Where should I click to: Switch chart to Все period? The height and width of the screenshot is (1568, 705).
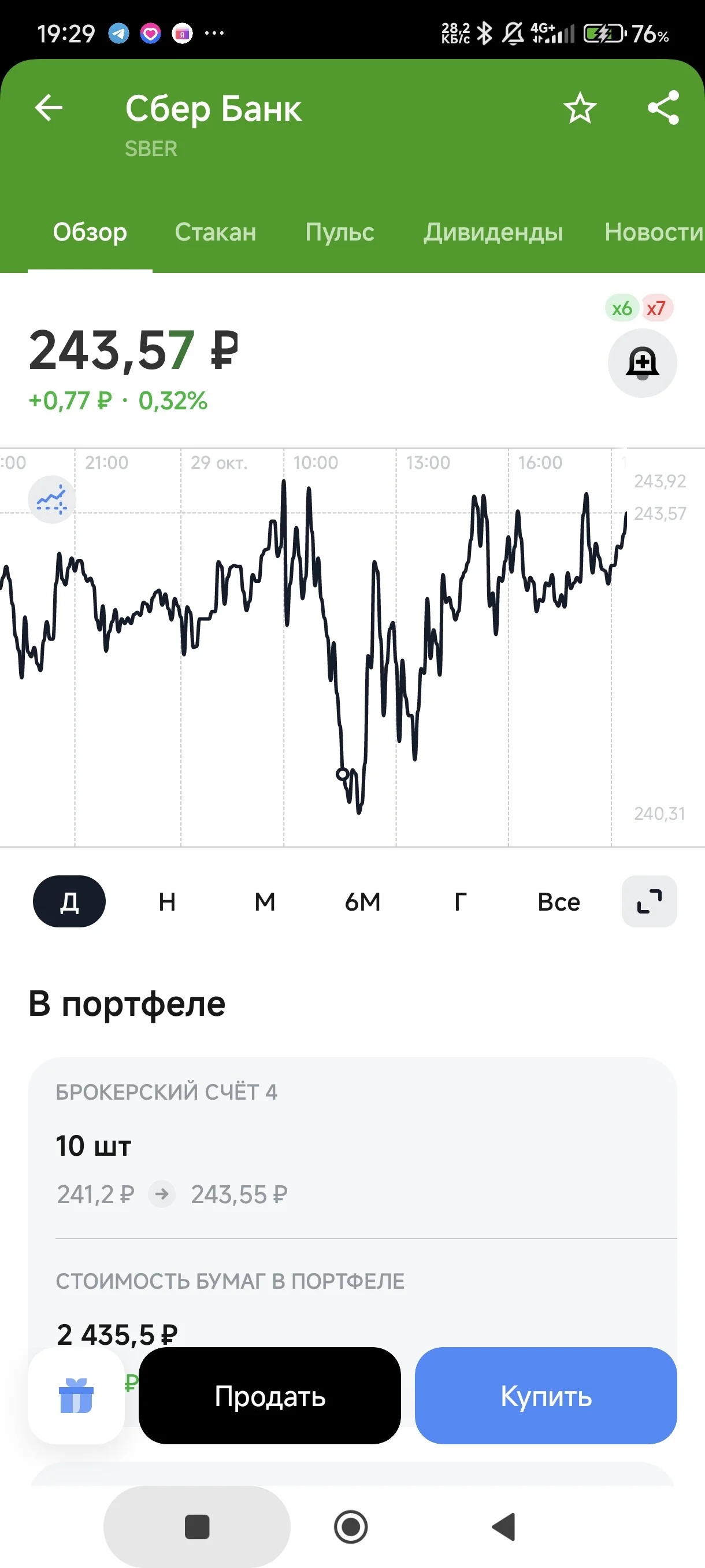(x=558, y=901)
